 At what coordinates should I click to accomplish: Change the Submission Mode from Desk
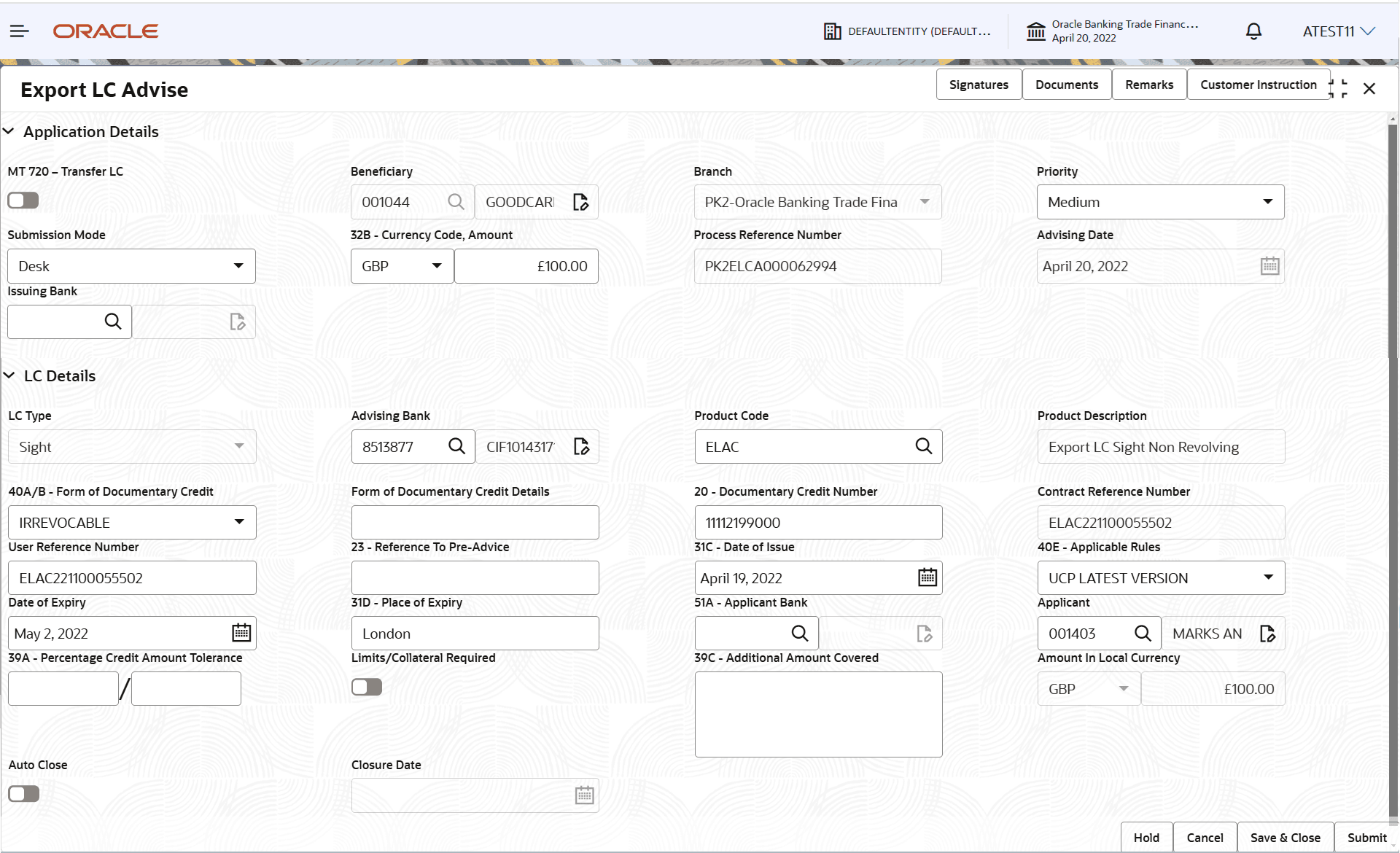[238, 266]
